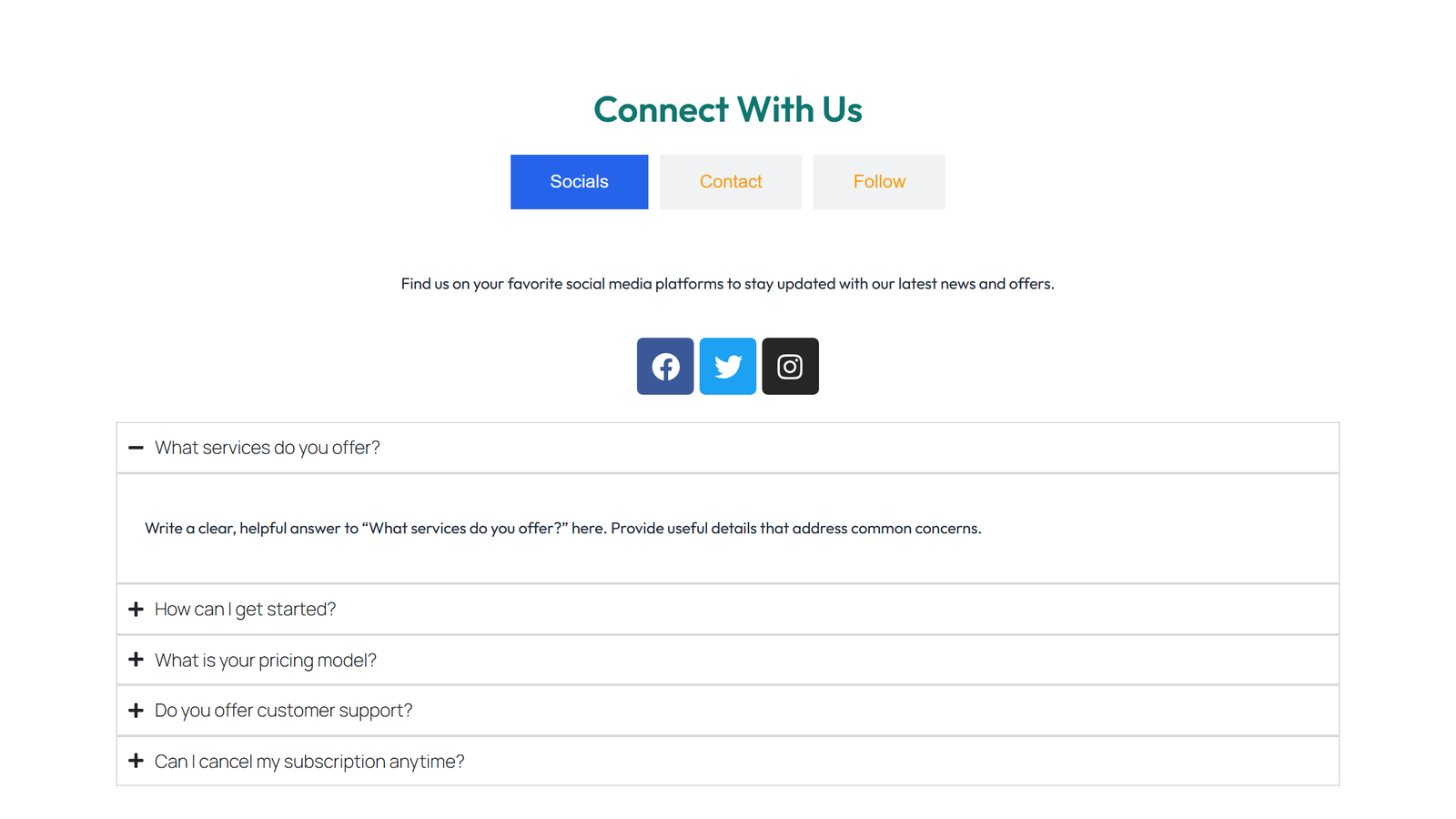Click the plus icon next to subscription question
This screenshot has height=819, width=1456.
pos(136,761)
